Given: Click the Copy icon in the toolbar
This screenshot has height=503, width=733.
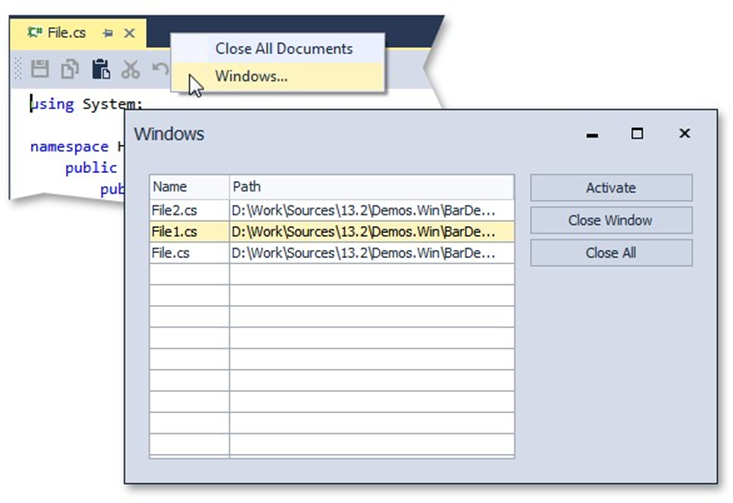Looking at the screenshot, I should [70, 69].
